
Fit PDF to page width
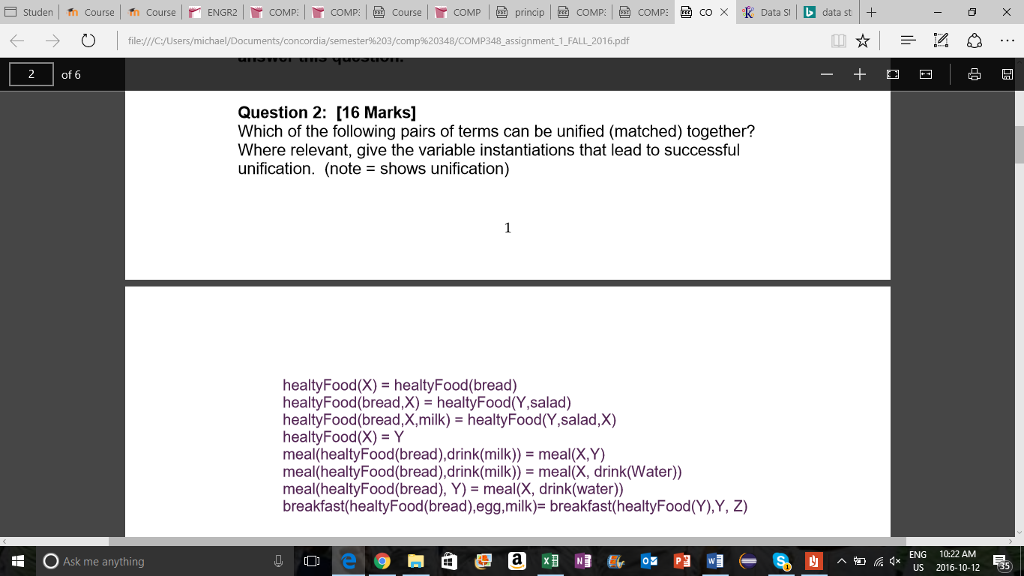pos(926,74)
